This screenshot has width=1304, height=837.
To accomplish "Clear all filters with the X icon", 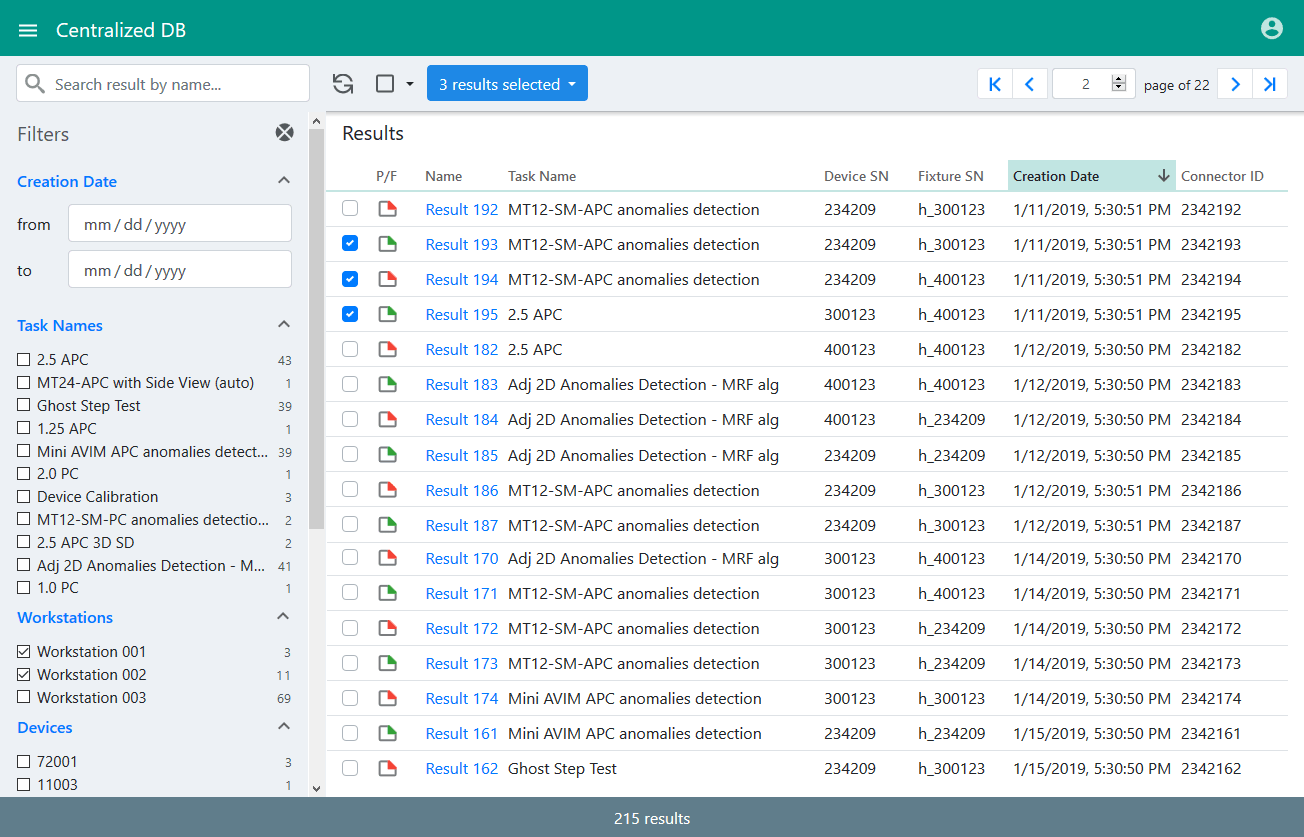I will 285,133.
